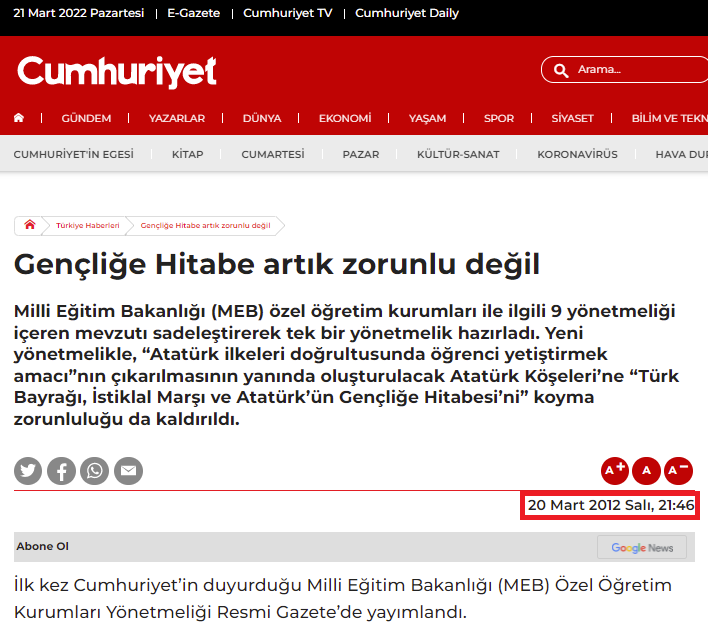Select the KİTAP submenu

pos(187,154)
